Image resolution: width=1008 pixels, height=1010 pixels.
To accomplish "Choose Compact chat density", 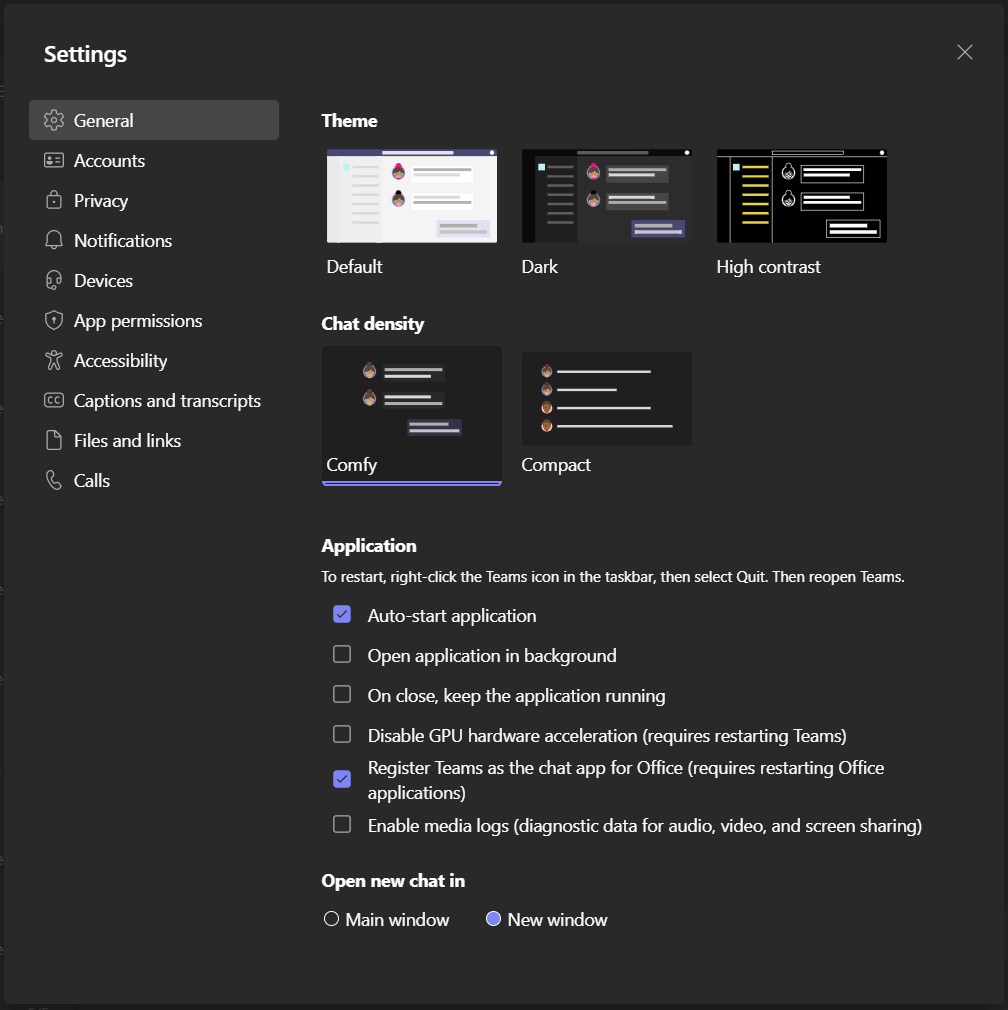I will coord(606,398).
